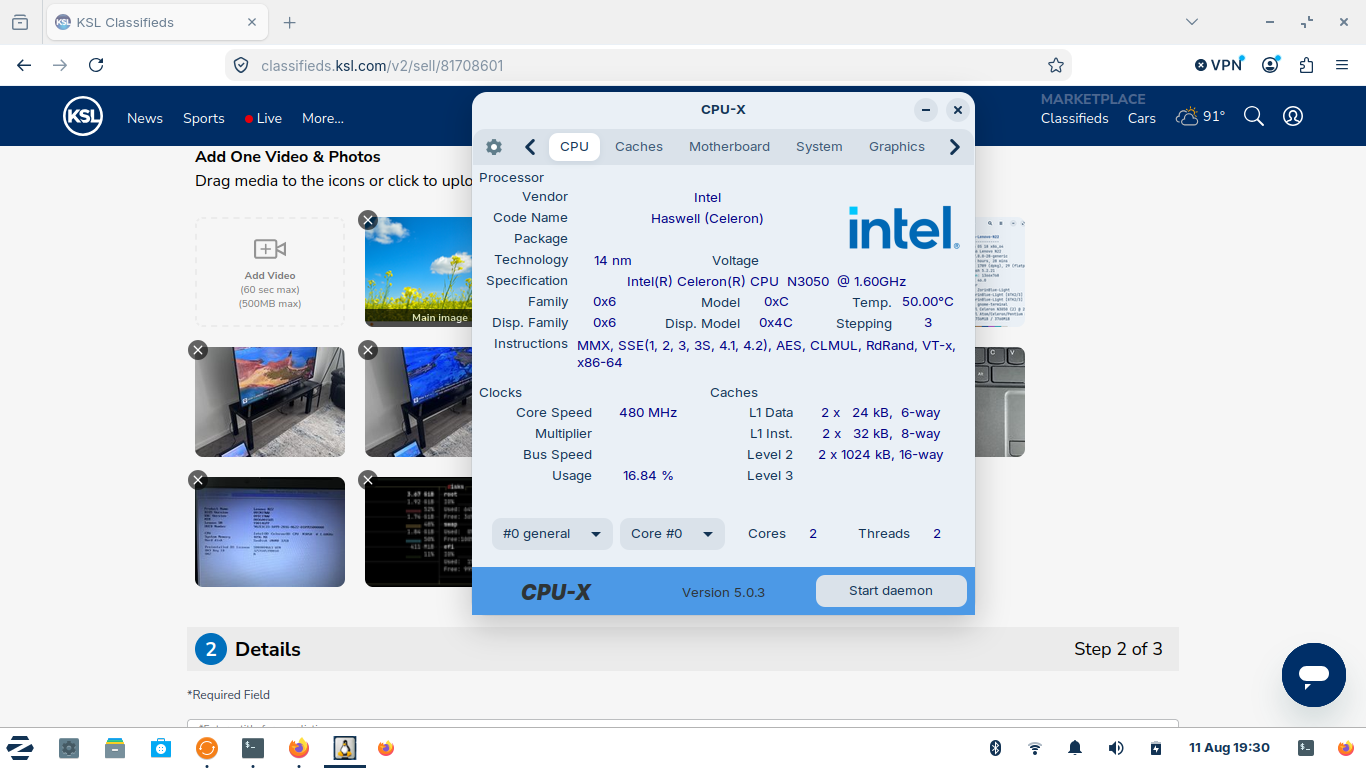Select the laptop keyboard photo thumbnail

(1000, 402)
